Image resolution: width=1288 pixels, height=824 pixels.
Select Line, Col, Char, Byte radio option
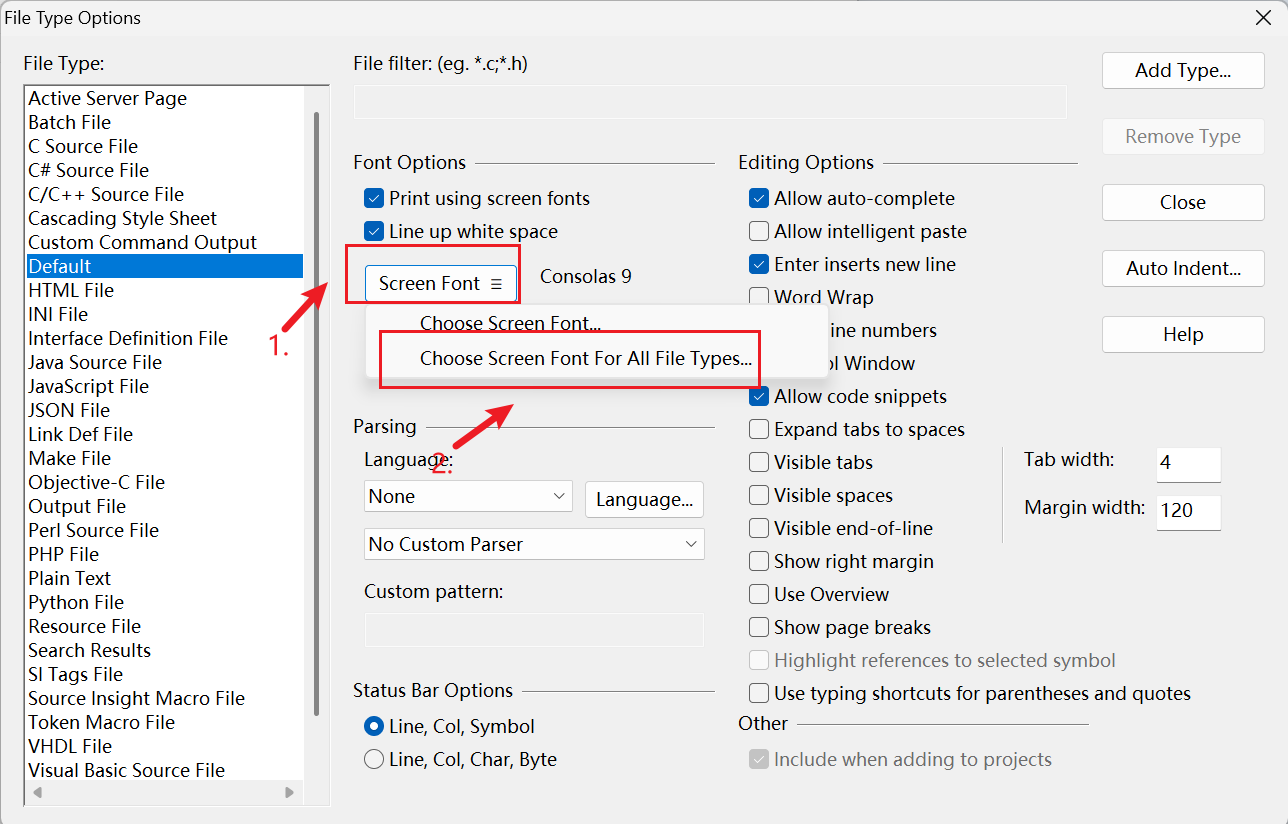coord(375,759)
